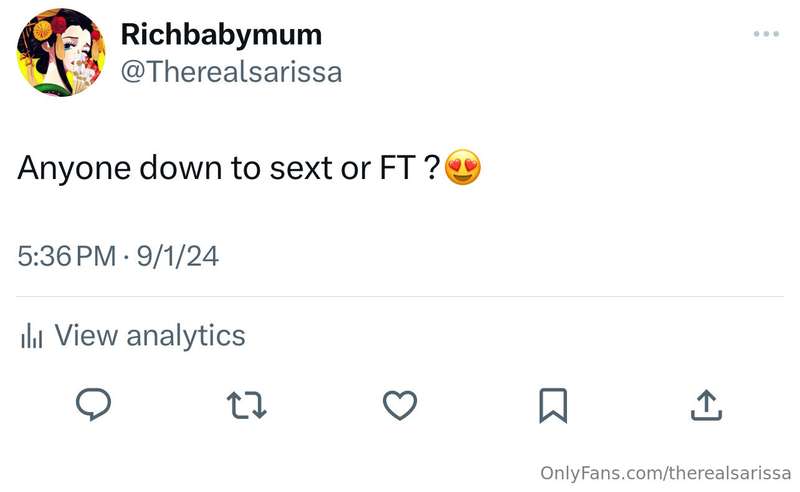Open the share upload arrow icon
800x492 pixels.
706,405
